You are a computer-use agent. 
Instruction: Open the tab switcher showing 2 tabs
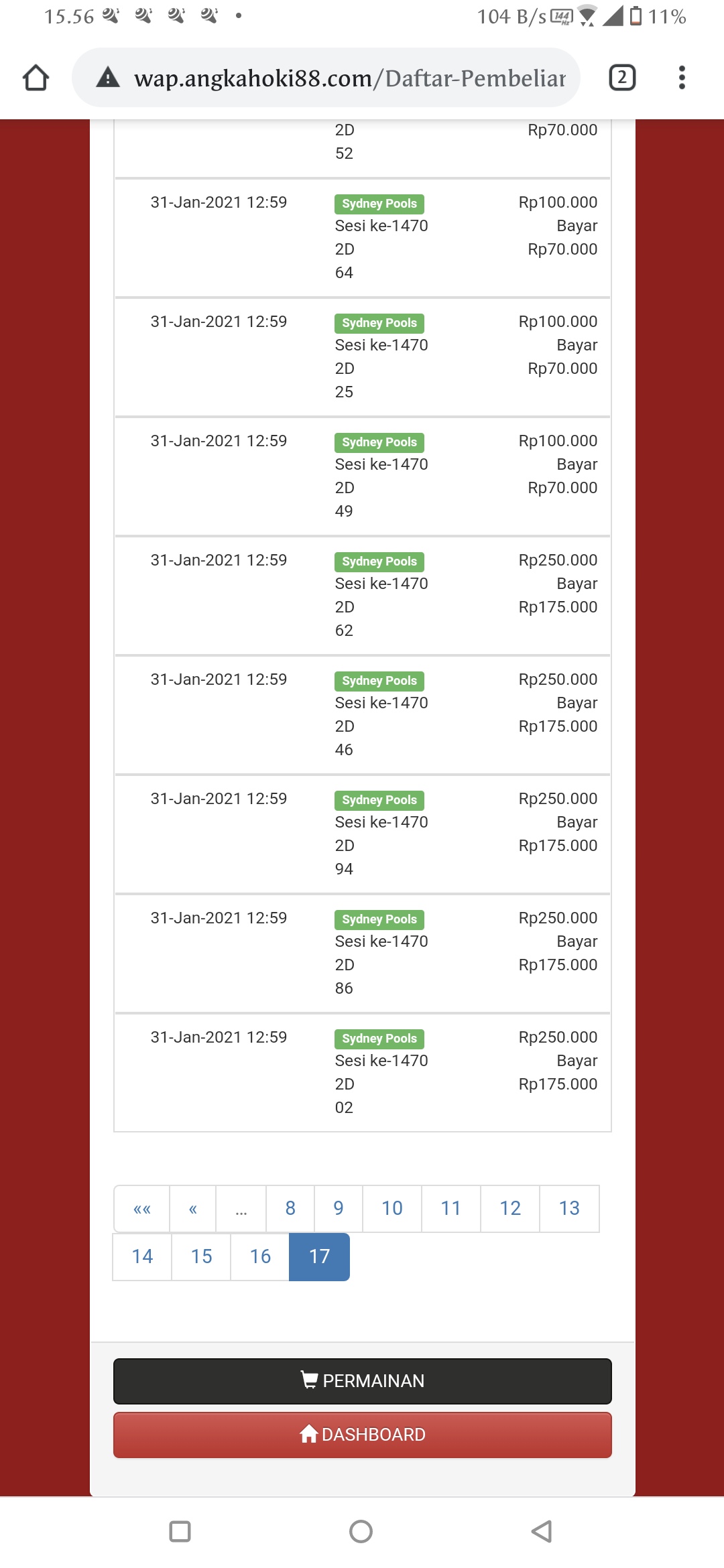621,78
